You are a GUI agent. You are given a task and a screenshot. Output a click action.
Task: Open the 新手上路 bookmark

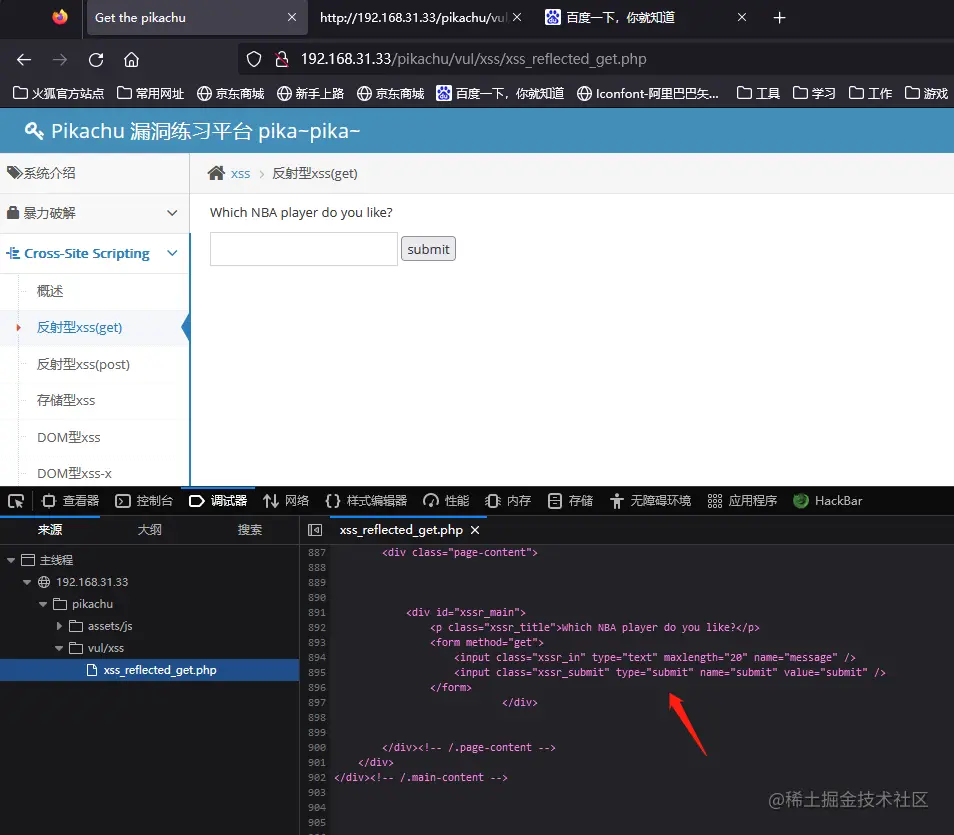pos(310,93)
